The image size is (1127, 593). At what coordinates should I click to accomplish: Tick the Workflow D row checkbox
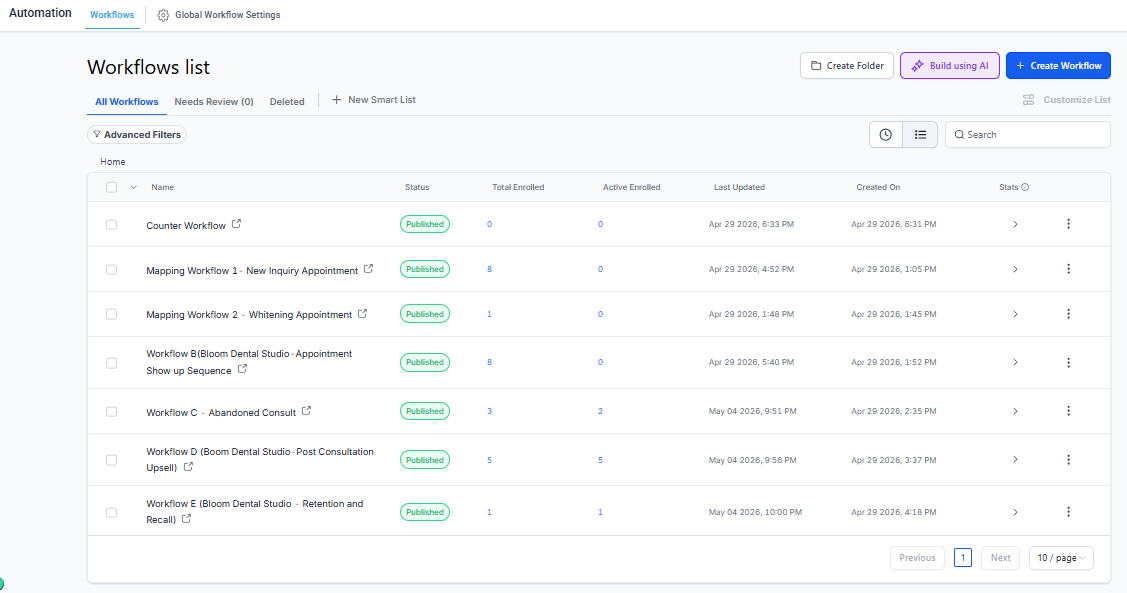111,460
